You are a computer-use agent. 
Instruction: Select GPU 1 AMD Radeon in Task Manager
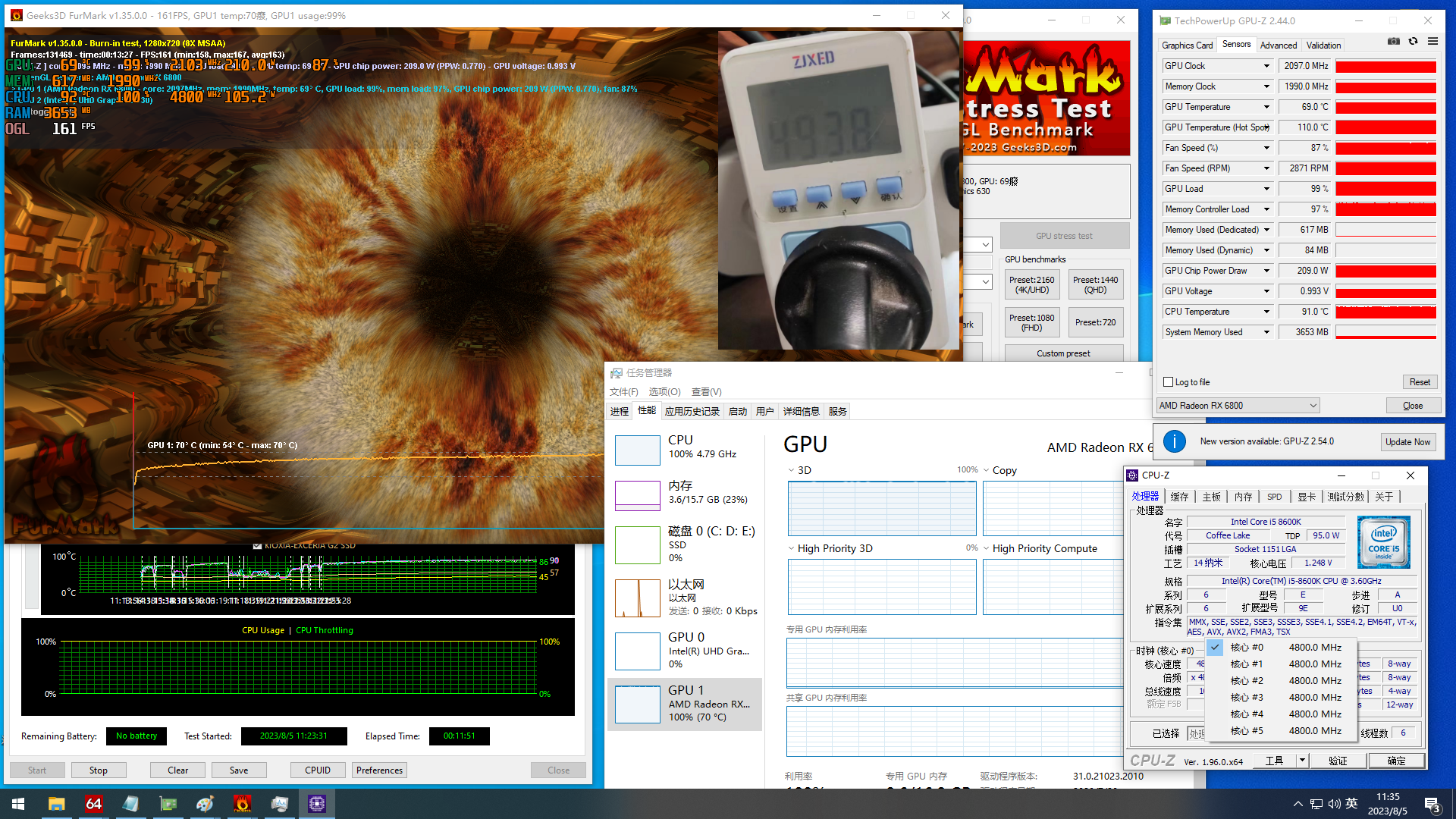685,704
